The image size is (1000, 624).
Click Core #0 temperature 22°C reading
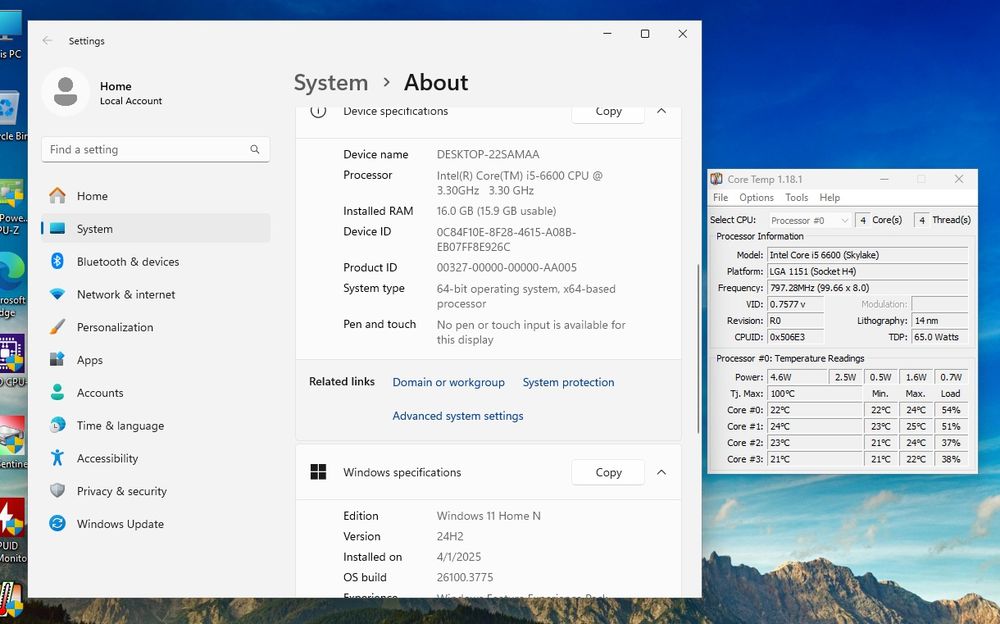(x=814, y=410)
